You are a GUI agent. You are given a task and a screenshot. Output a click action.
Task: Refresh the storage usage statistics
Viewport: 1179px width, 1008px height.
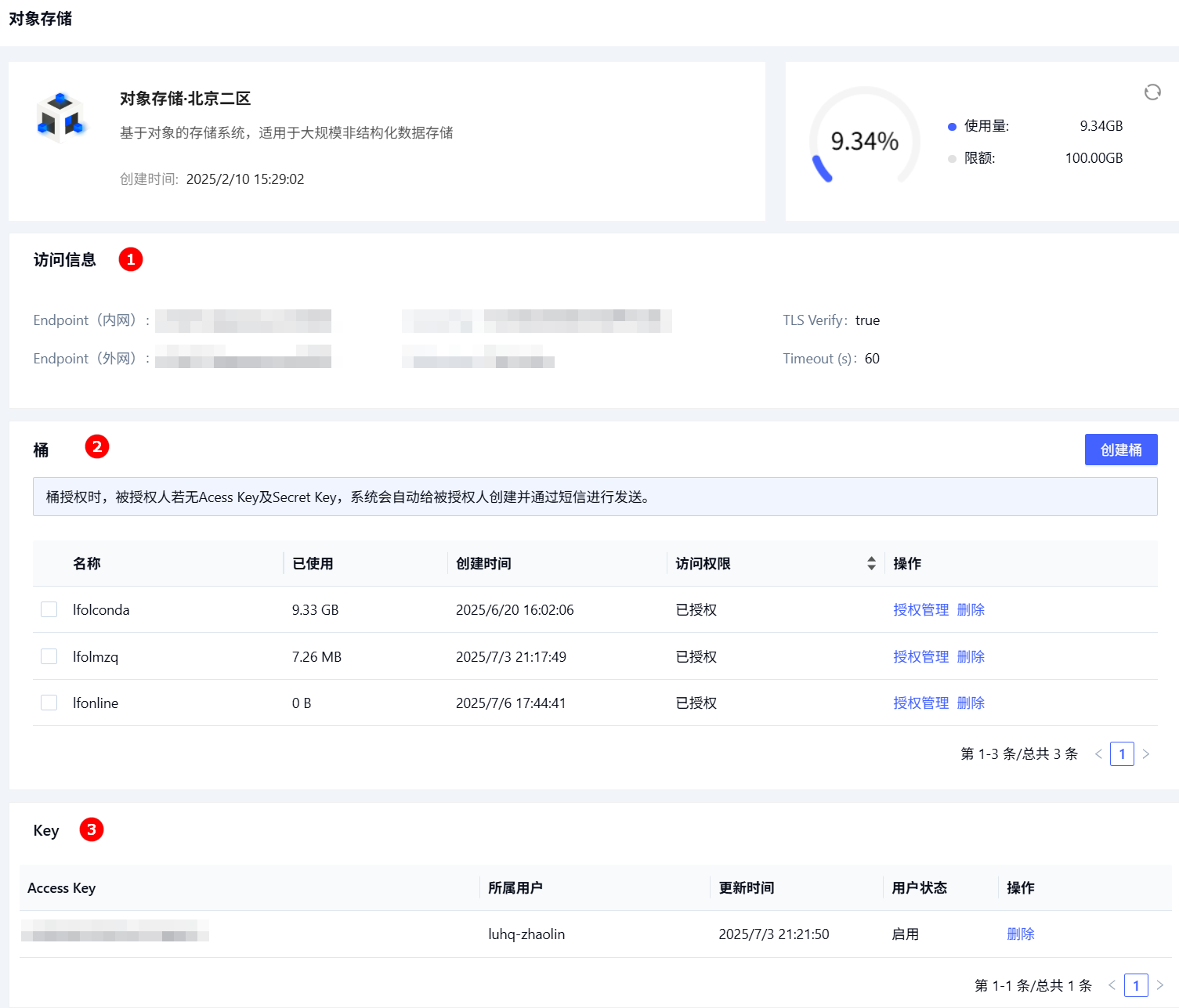1152,92
